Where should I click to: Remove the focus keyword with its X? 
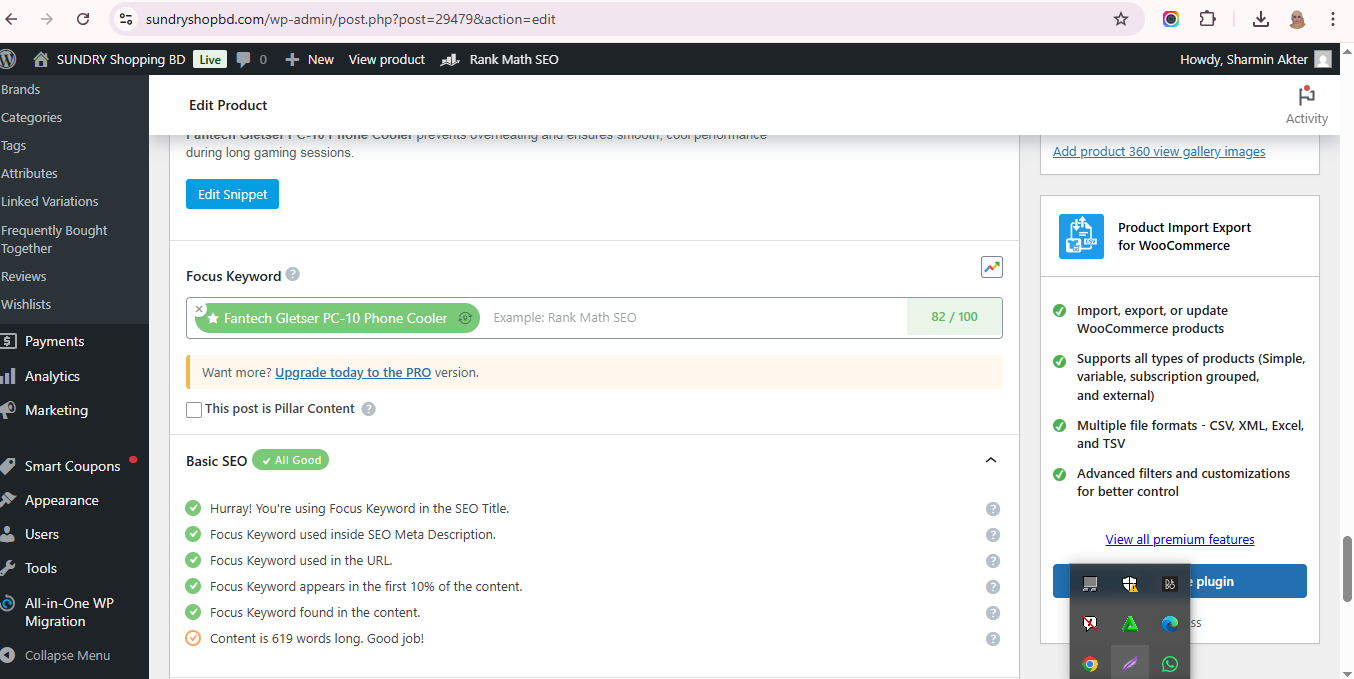[199, 309]
